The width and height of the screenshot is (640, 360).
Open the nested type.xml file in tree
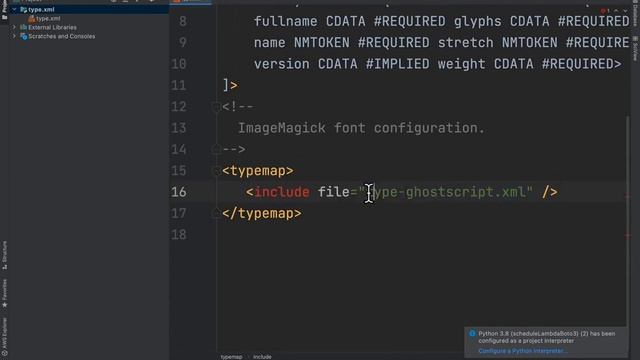pyautogui.click(x=48, y=18)
